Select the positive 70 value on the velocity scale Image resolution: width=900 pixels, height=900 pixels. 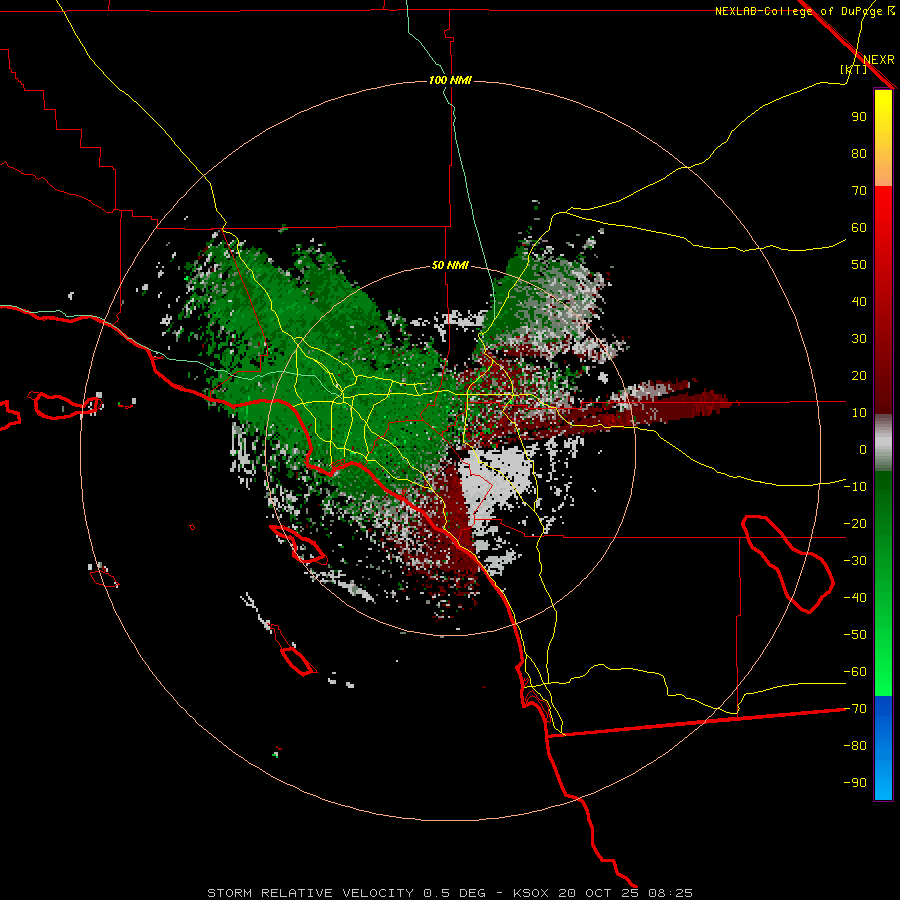point(859,191)
